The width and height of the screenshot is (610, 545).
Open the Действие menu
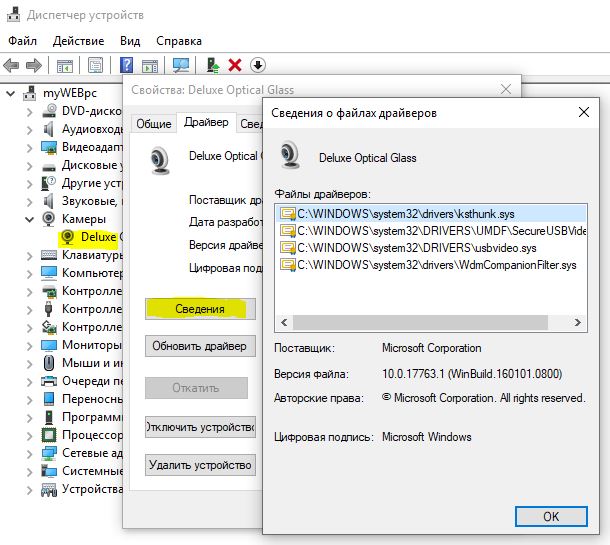click(79, 41)
